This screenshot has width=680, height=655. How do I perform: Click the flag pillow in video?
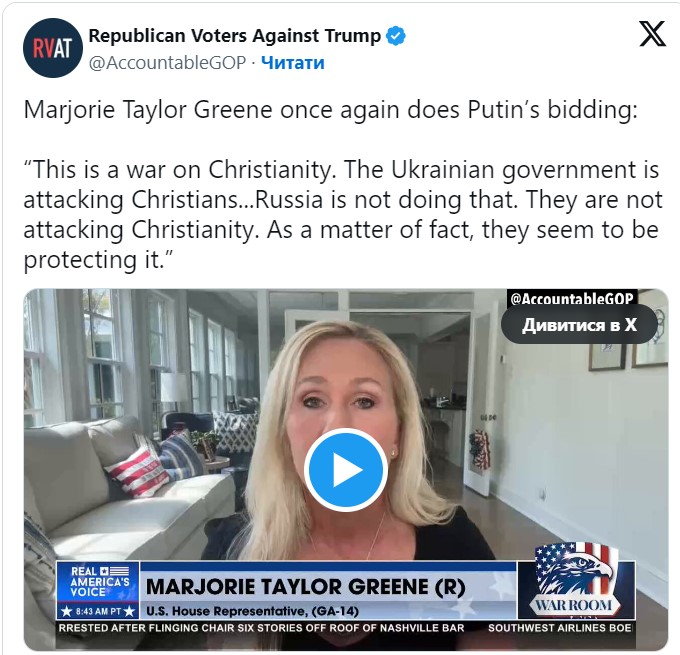click(x=137, y=472)
